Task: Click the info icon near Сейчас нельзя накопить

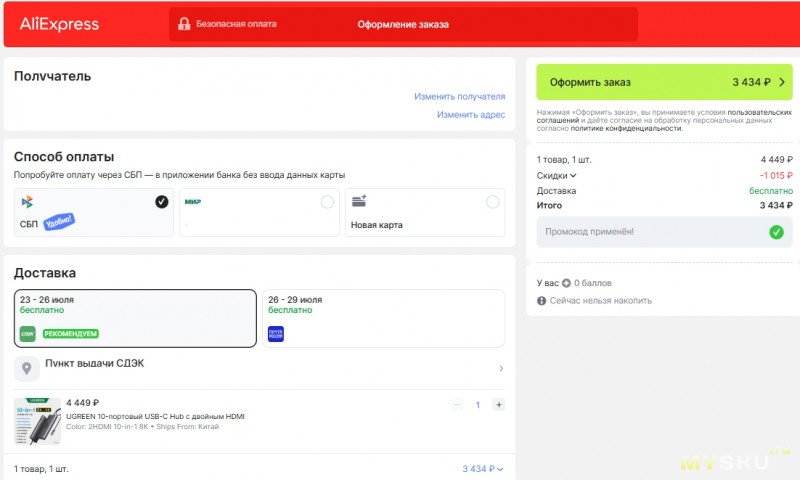Action: [541, 301]
